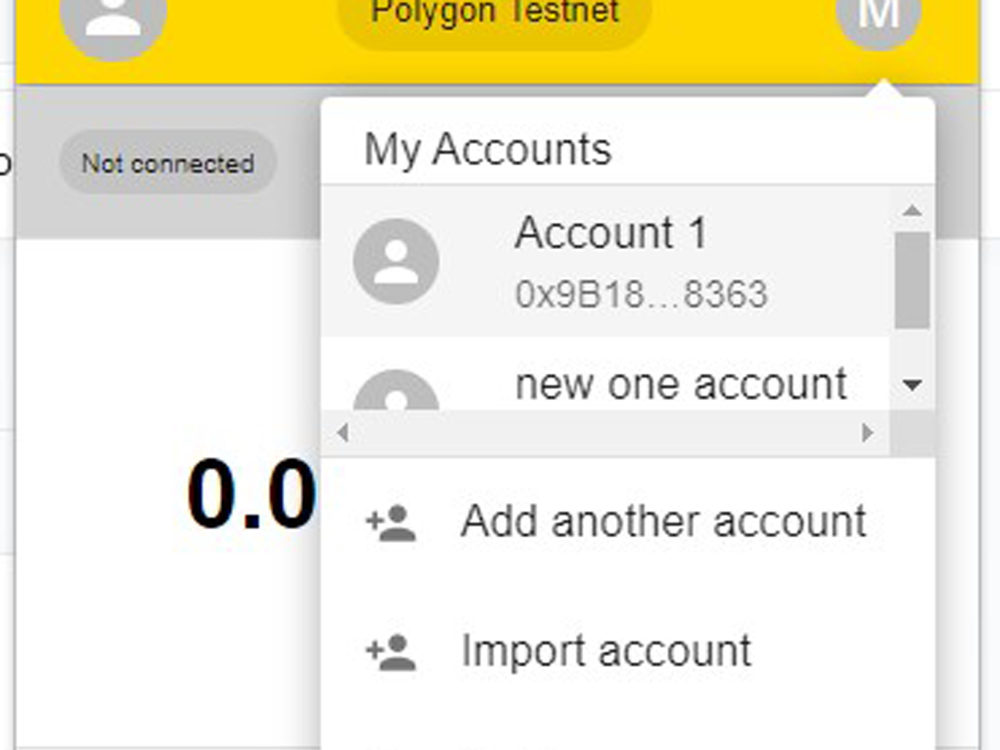Click the add-person icon beside Add another account

tap(391, 522)
